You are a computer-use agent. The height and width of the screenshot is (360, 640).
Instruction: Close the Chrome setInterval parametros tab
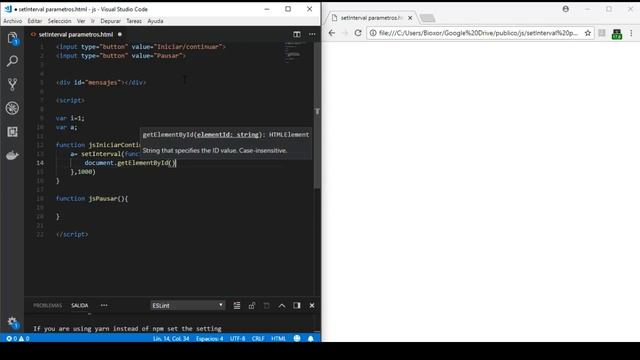(410, 18)
